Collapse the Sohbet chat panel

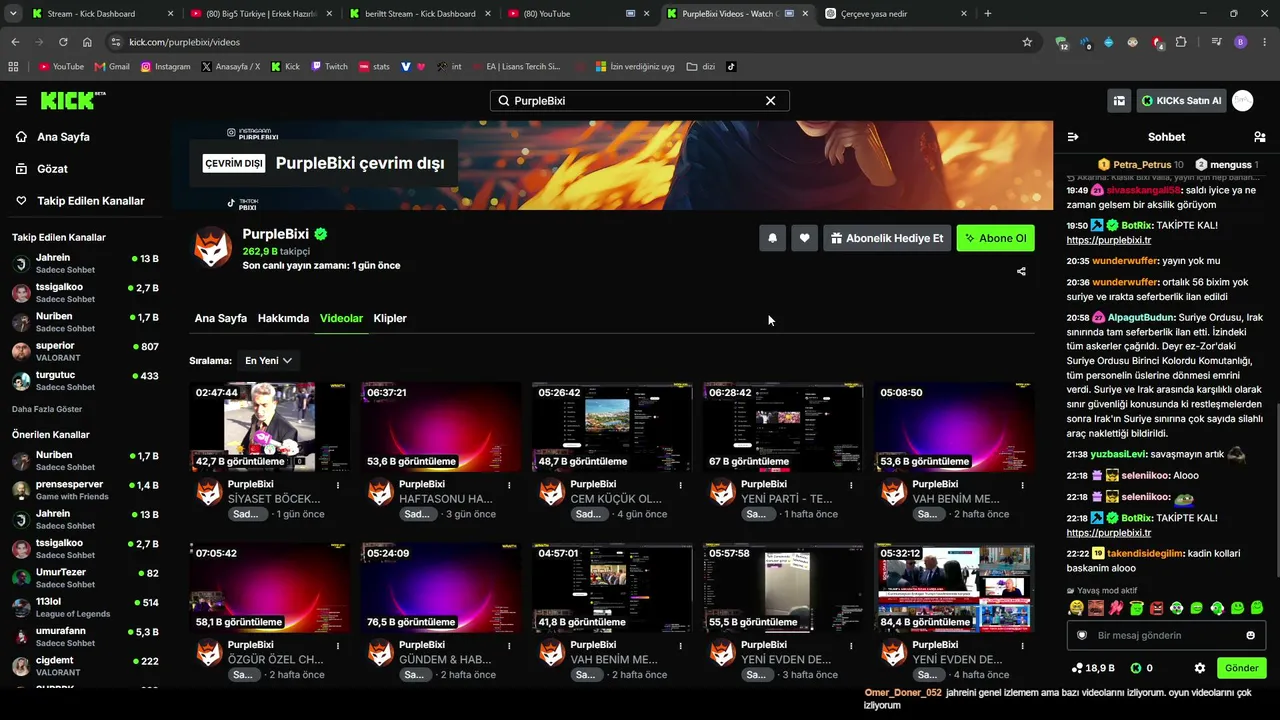point(1073,137)
